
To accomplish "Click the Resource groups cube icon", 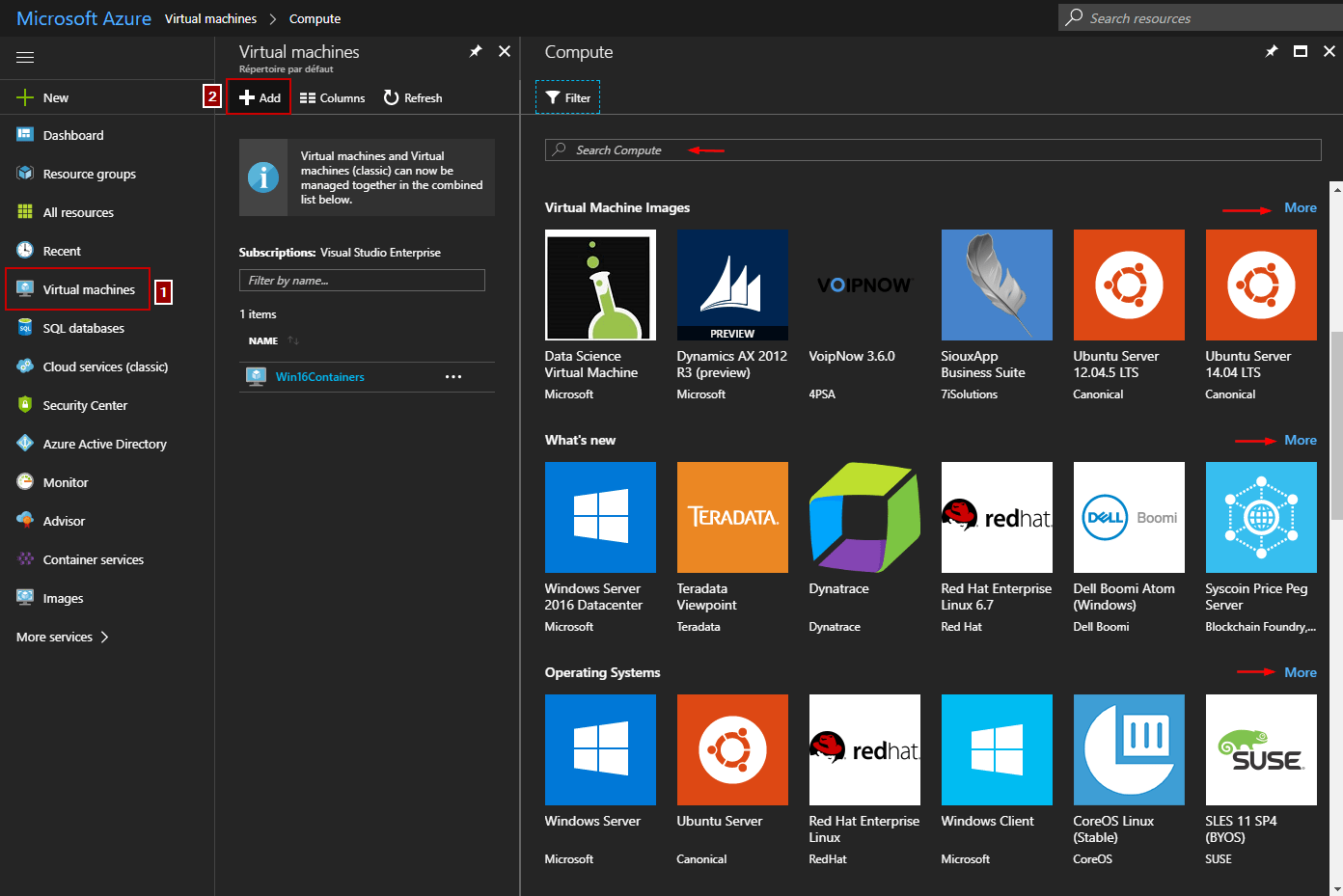I will [25, 174].
